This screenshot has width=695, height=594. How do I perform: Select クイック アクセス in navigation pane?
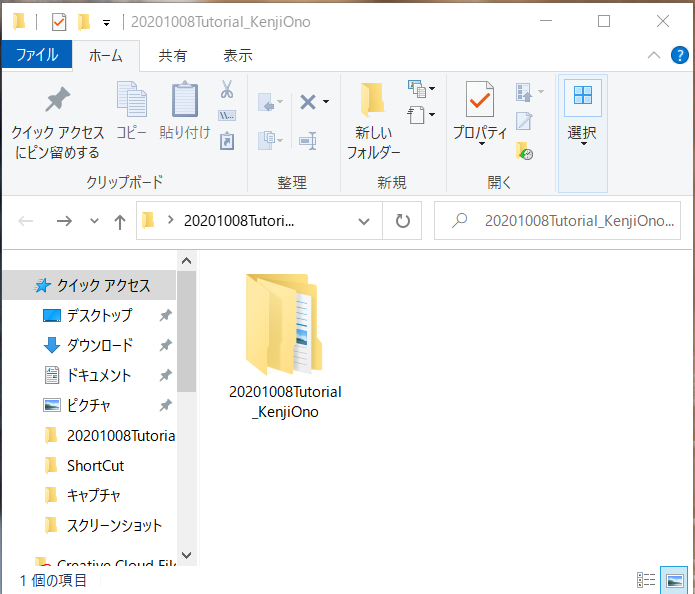(x=90, y=285)
